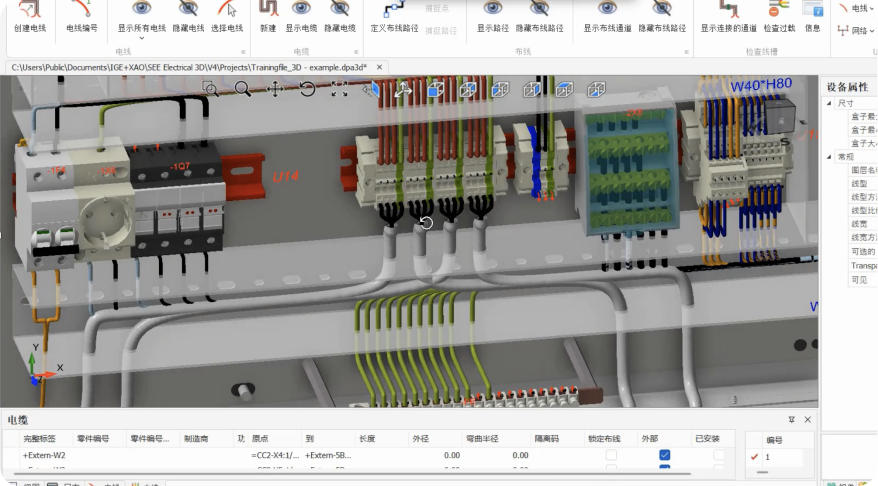Select the second cube view icon
This screenshot has width=878, height=486.
468,89
